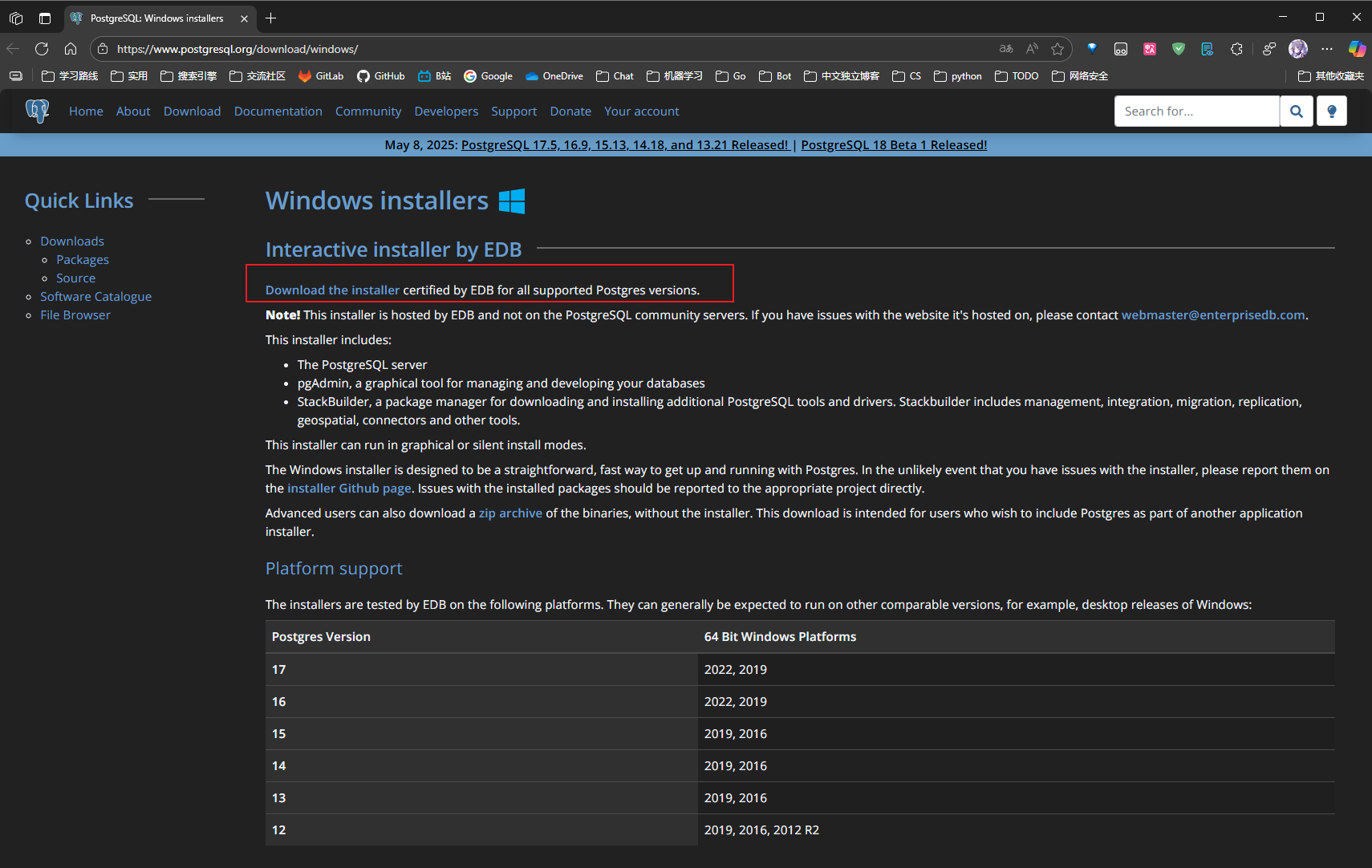1372x868 pixels.
Task: Click the OneDrive bookmark
Action: pyautogui.click(x=554, y=76)
